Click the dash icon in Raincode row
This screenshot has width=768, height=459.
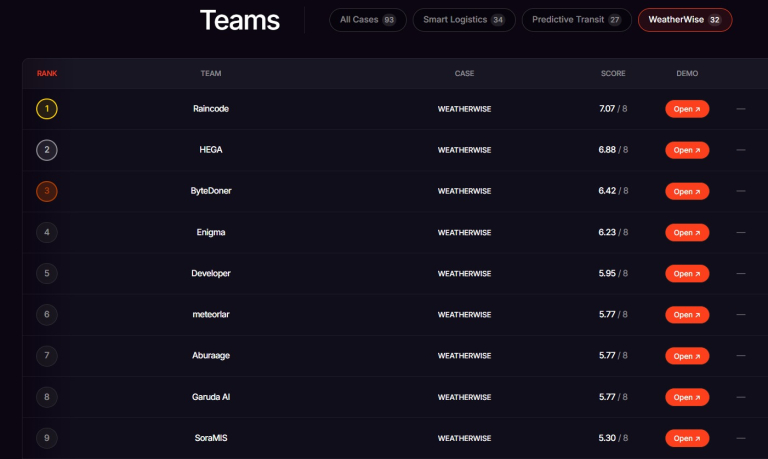pyautogui.click(x=741, y=109)
